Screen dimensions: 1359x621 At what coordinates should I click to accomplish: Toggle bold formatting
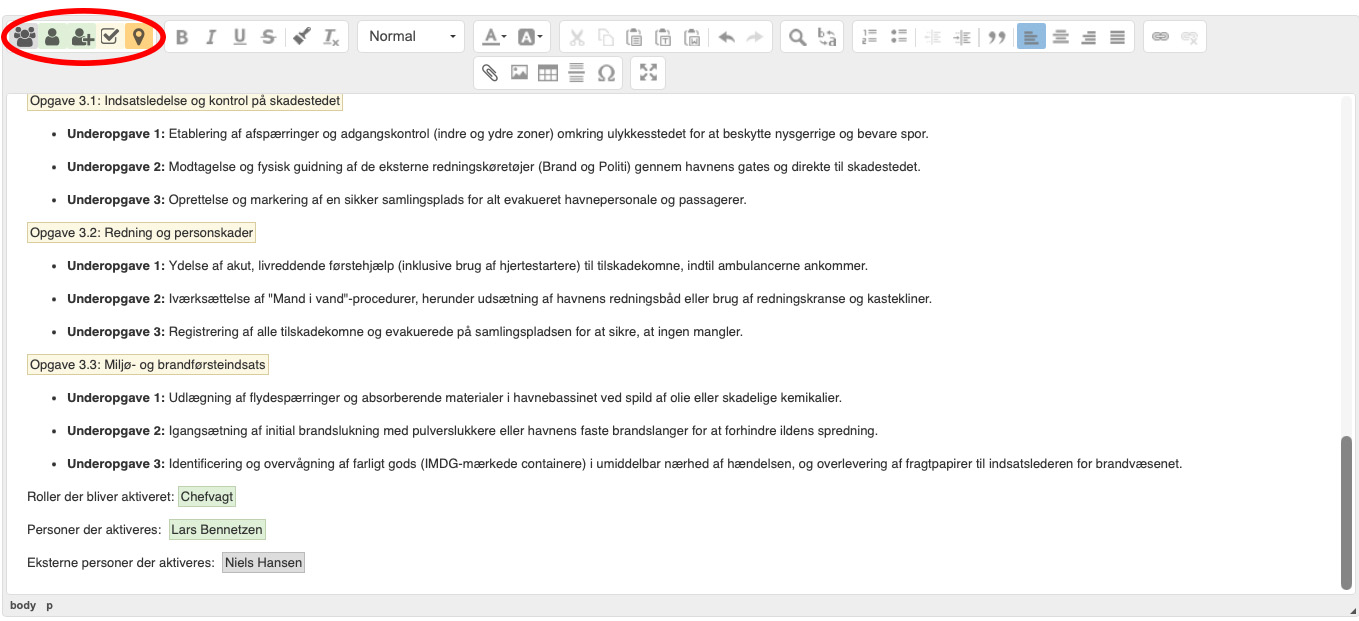(x=182, y=37)
